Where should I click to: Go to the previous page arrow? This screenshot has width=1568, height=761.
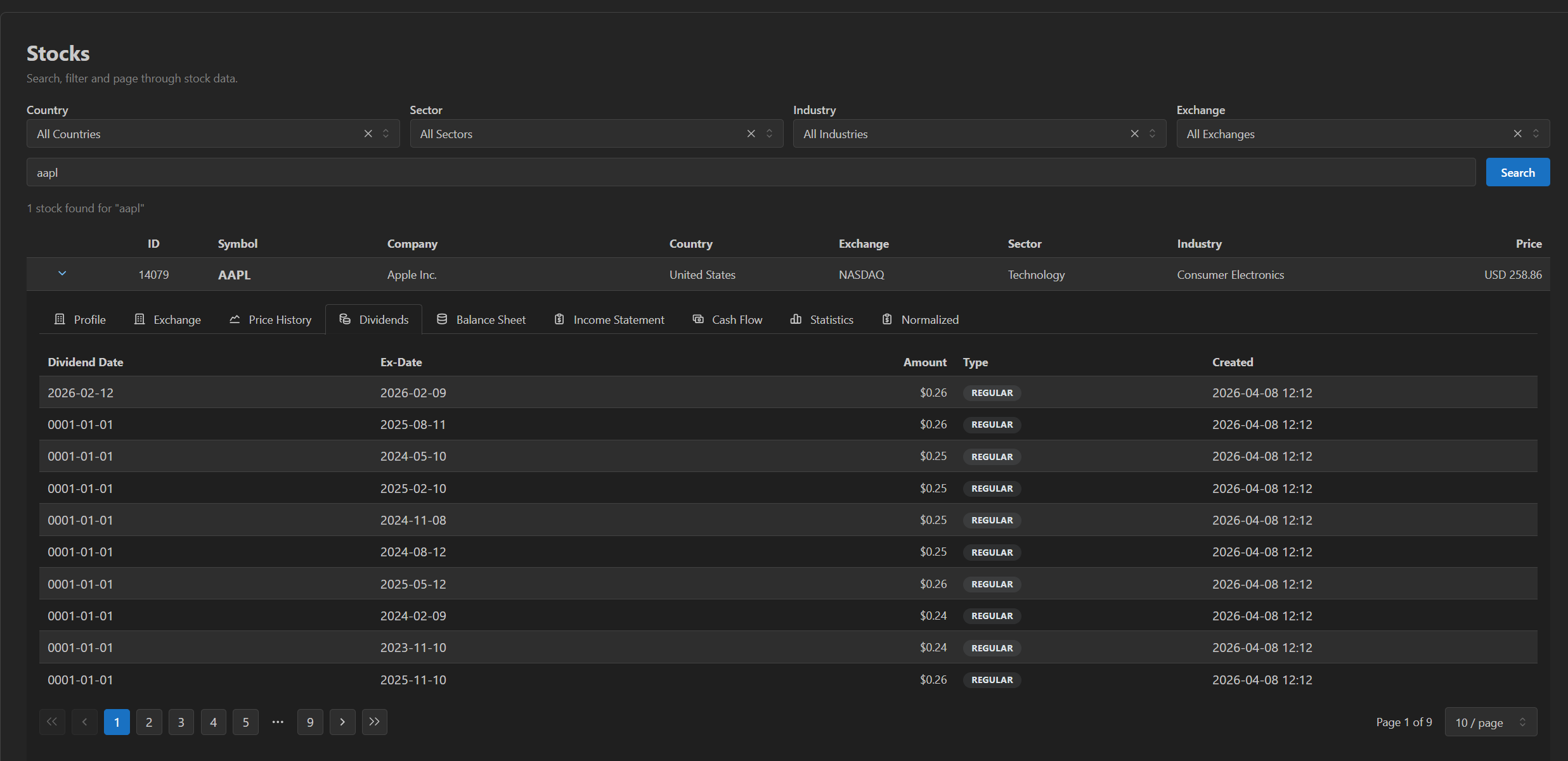tap(84, 722)
